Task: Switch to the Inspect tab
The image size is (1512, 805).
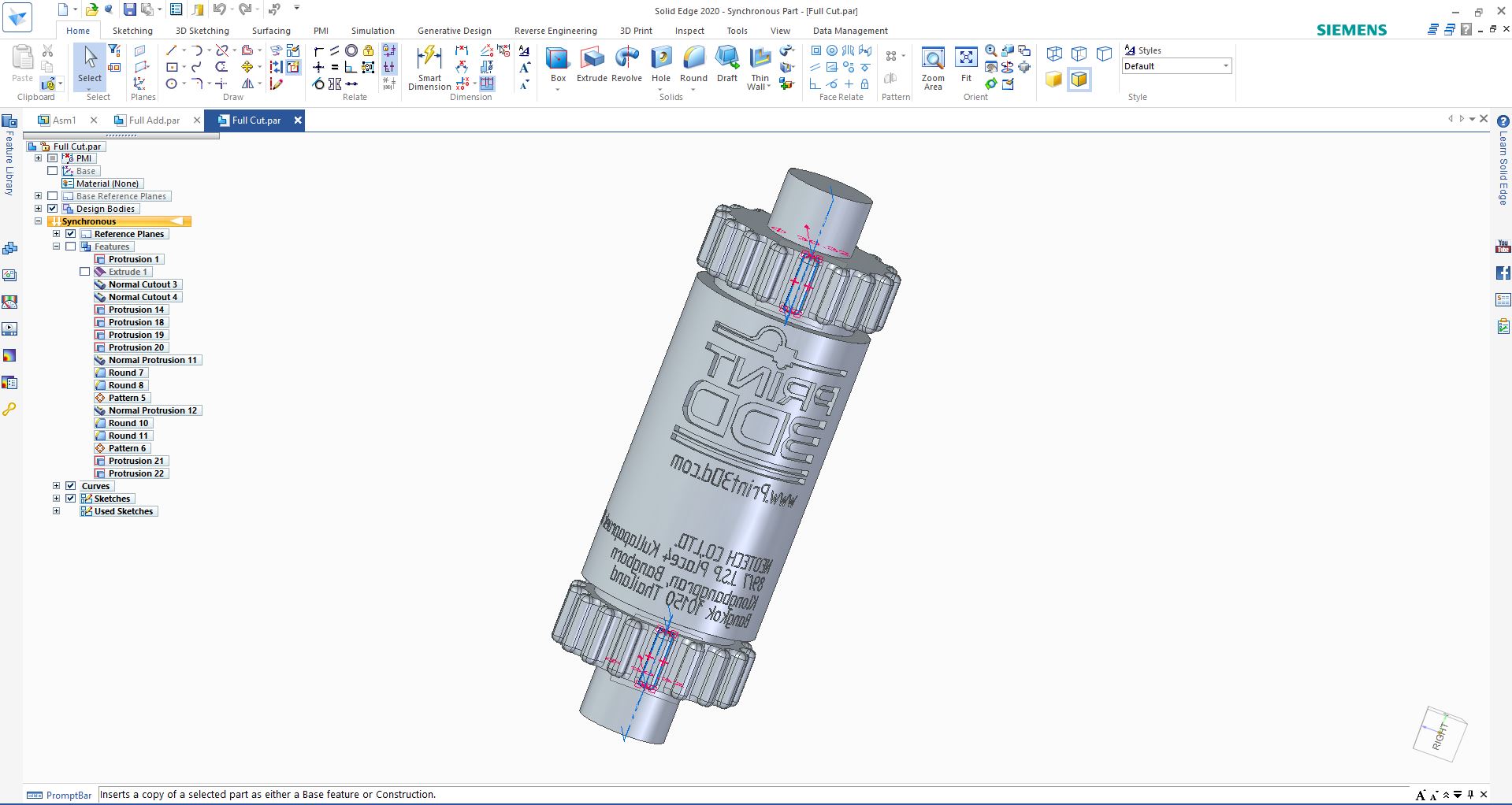Action: 689,31
